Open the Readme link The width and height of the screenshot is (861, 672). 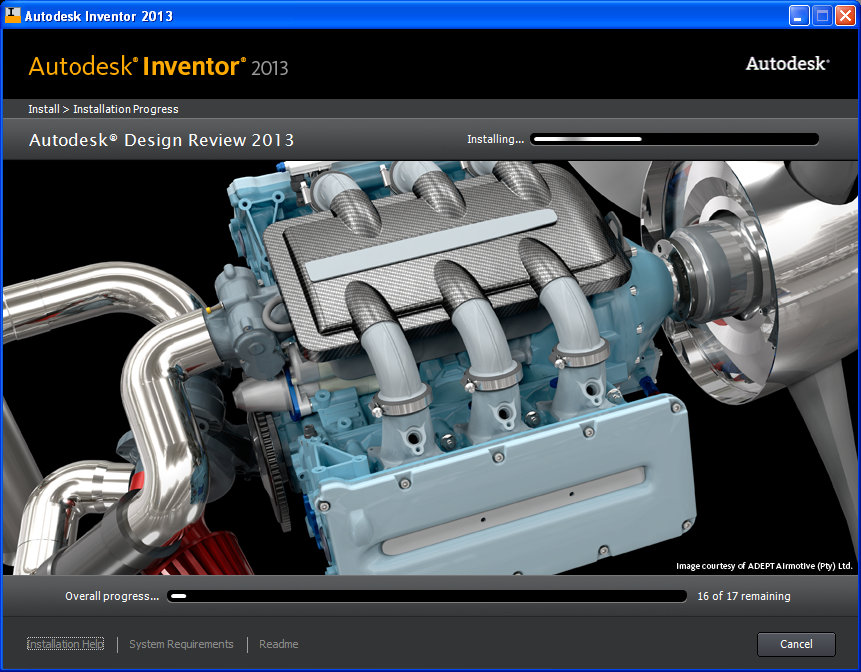click(278, 644)
